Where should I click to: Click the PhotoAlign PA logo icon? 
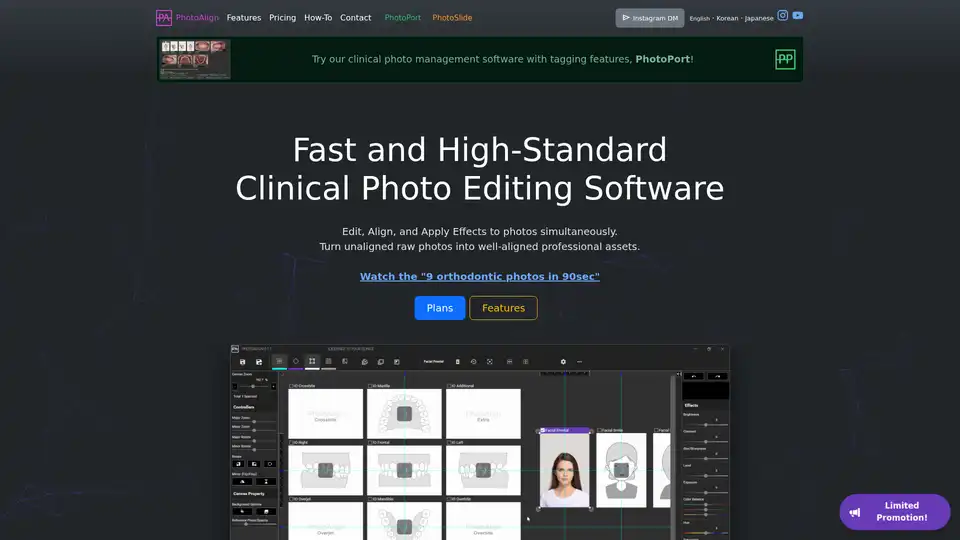tap(163, 18)
